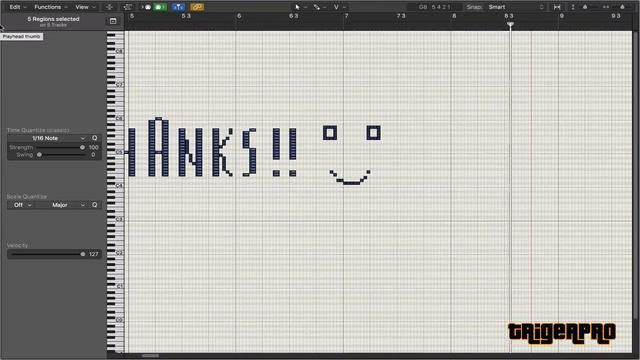Set the Swing slider
Image resolution: width=640 pixels, height=360 pixels.
61,155
